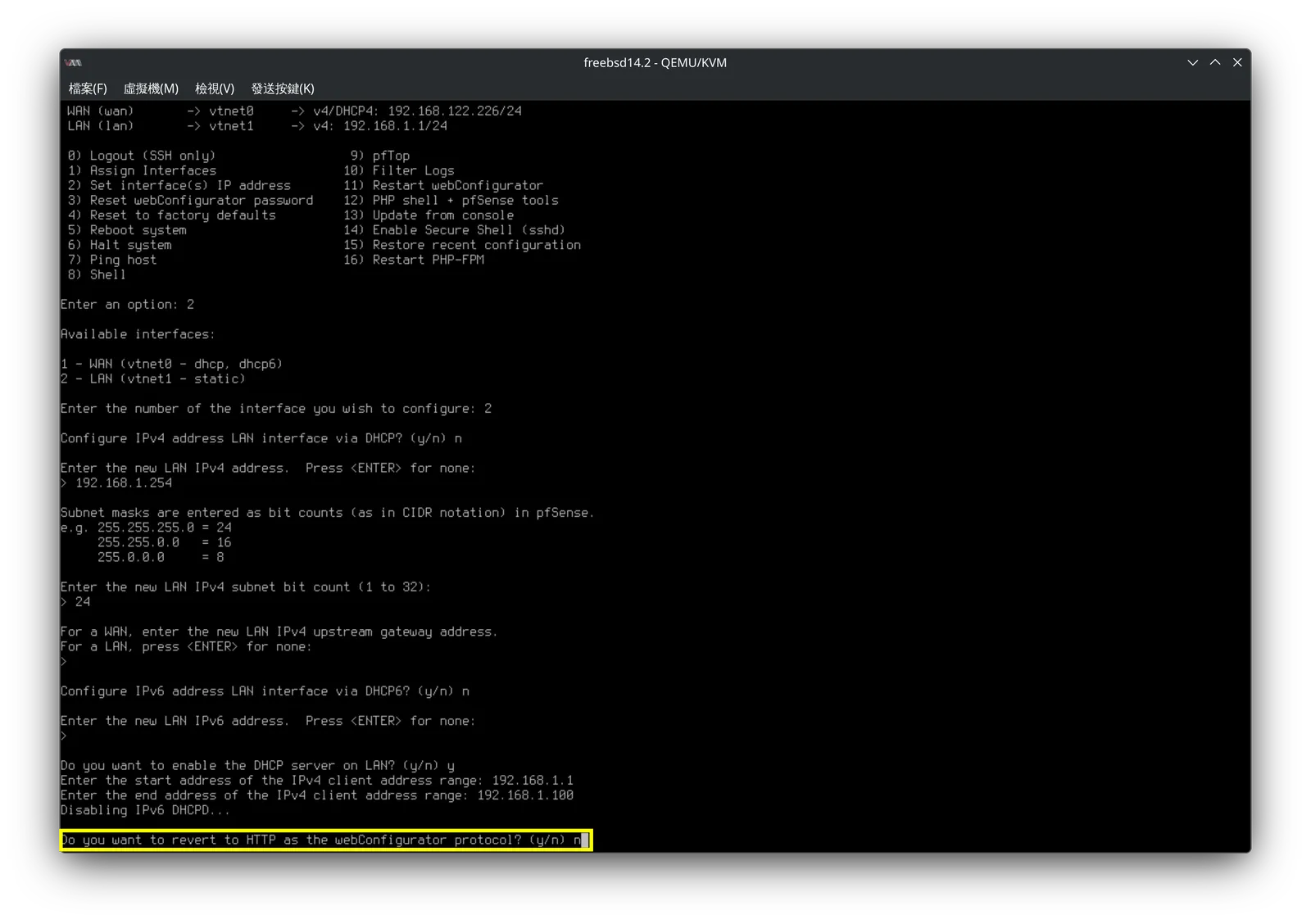Click the window title 'freebsd14.2 - QEMU/KVM'
1311x924 pixels.
655,63
